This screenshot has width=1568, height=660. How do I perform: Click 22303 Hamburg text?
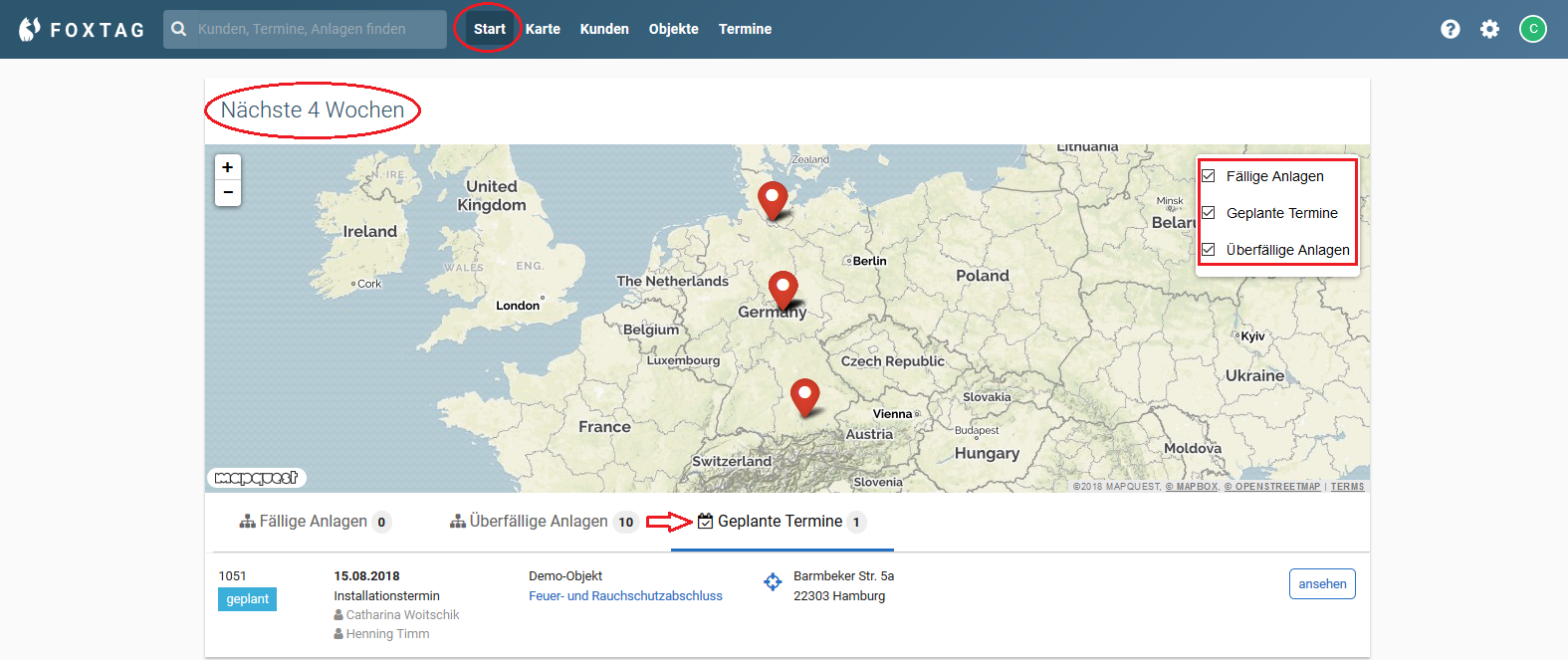(839, 596)
